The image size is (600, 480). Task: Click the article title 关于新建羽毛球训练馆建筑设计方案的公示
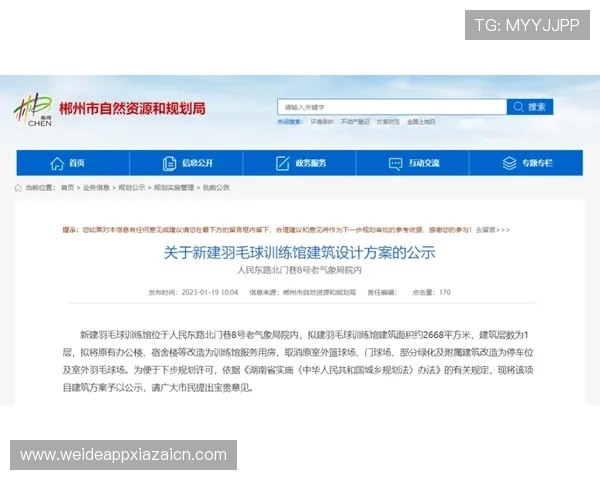tap(300, 253)
